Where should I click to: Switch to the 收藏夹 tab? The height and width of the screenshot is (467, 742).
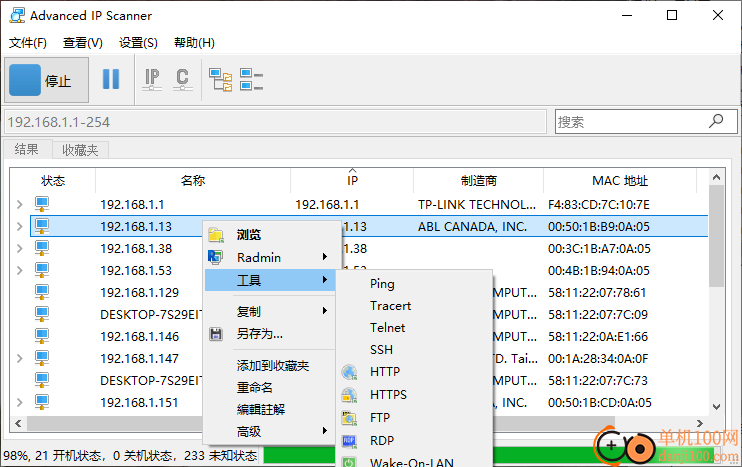click(x=80, y=150)
